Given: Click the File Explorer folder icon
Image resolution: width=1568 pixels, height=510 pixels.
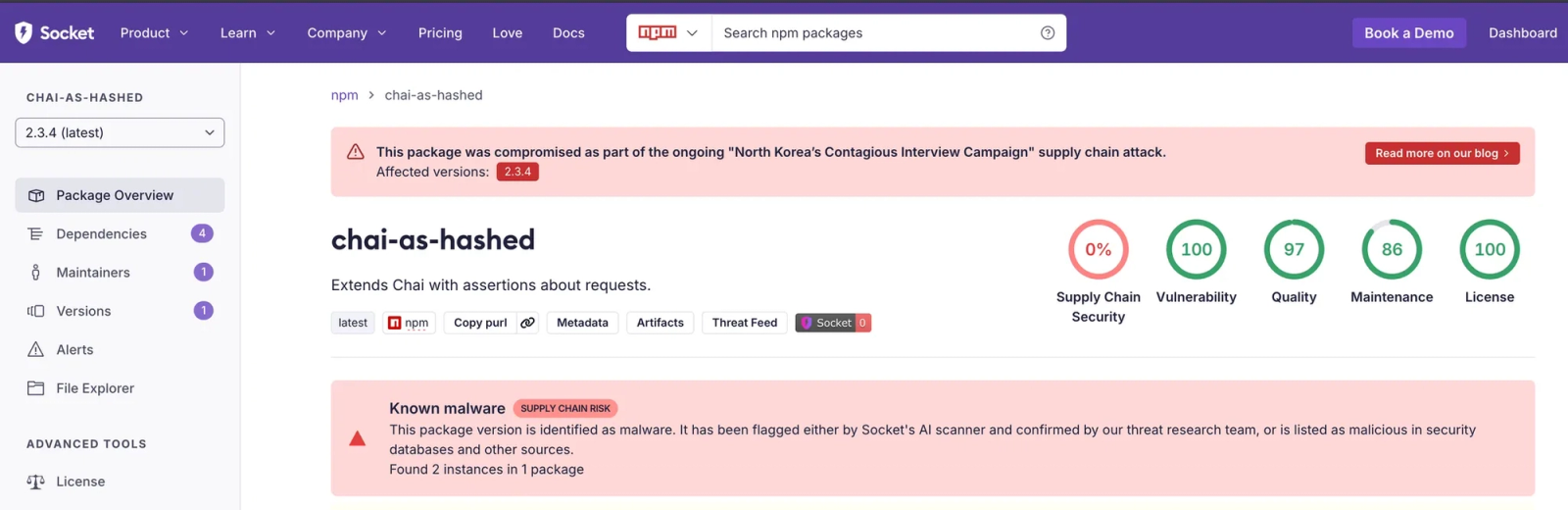Looking at the screenshot, I should click(x=36, y=388).
